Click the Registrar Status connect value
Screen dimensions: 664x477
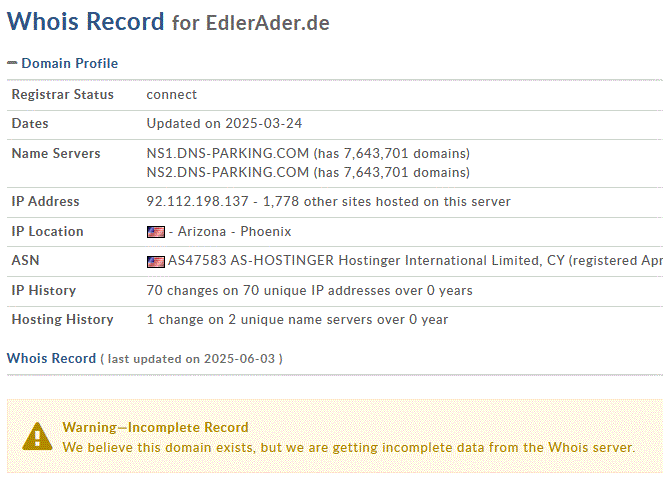(172, 95)
